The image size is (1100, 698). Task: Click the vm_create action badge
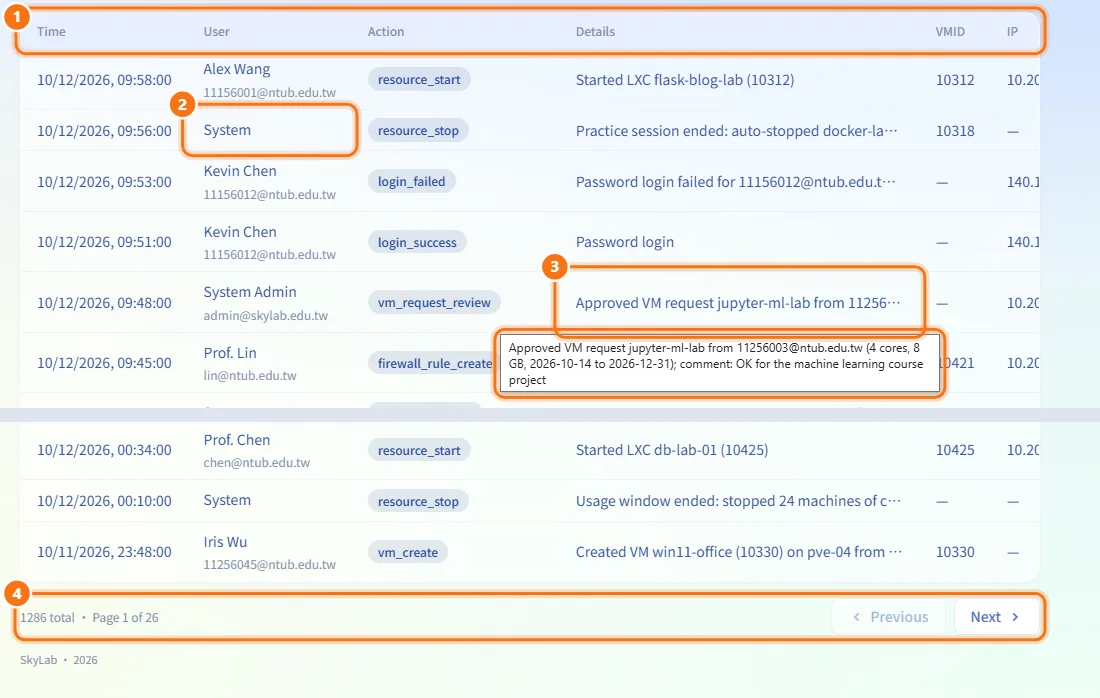pos(408,553)
